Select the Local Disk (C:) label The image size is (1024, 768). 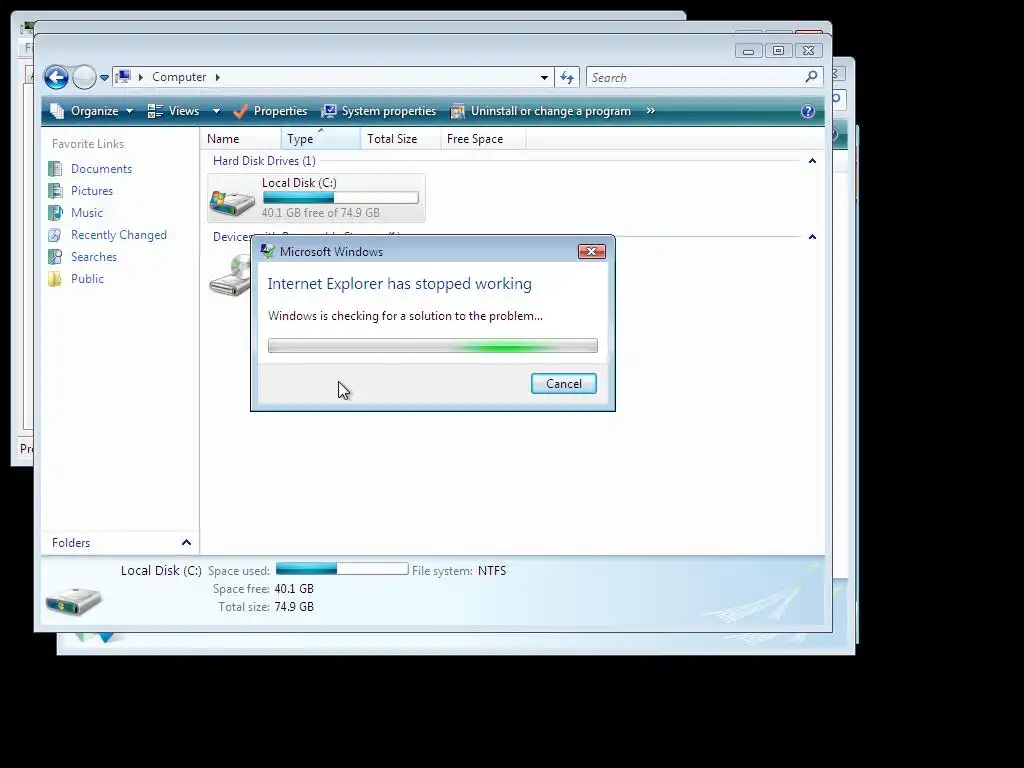[x=299, y=183]
